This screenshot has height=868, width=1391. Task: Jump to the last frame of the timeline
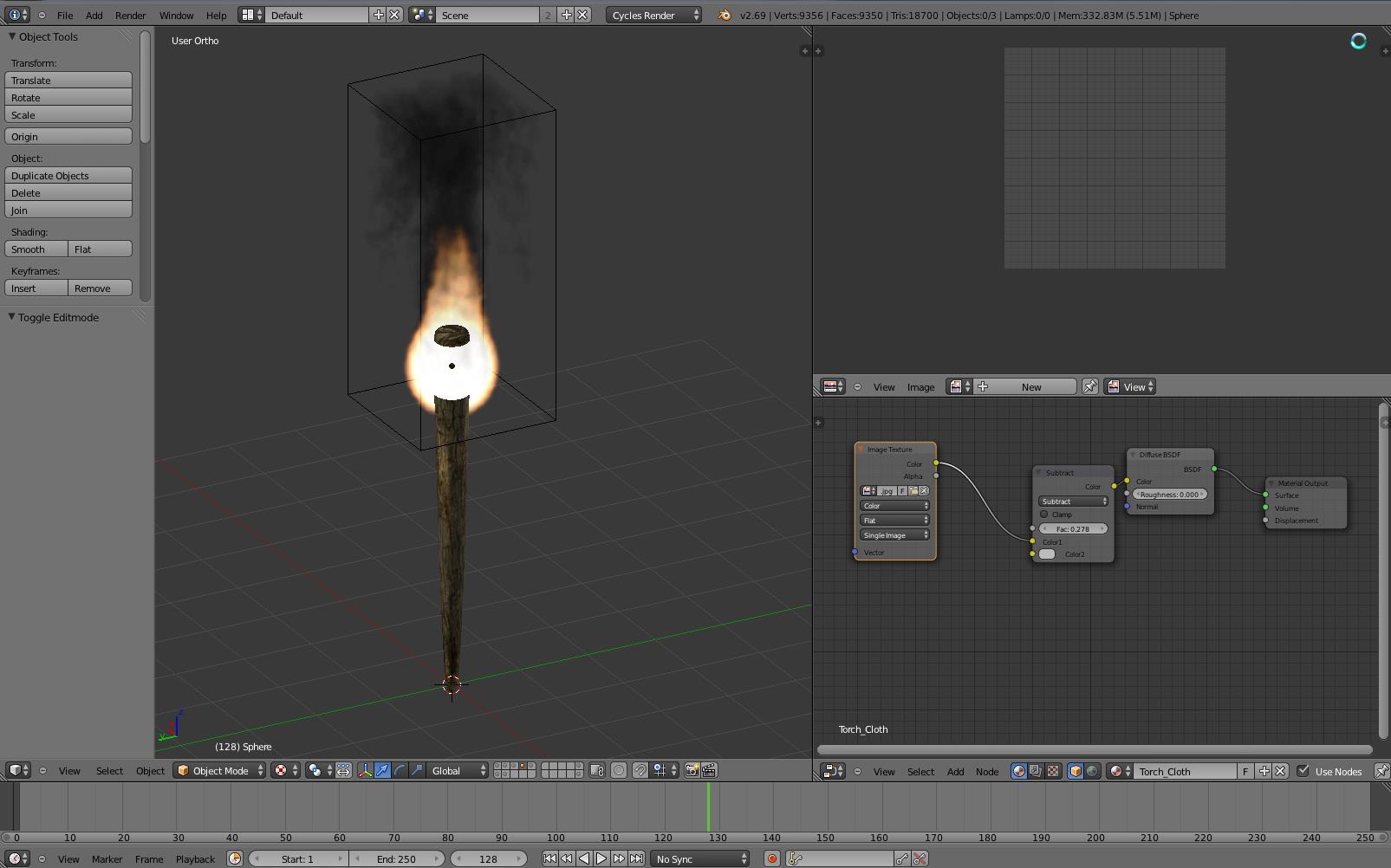(x=637, y=858)
